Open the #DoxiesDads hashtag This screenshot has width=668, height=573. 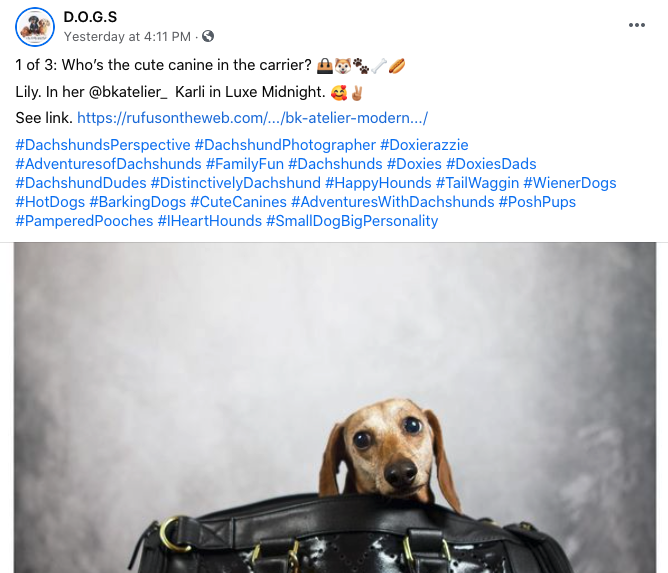coord(491,164)
